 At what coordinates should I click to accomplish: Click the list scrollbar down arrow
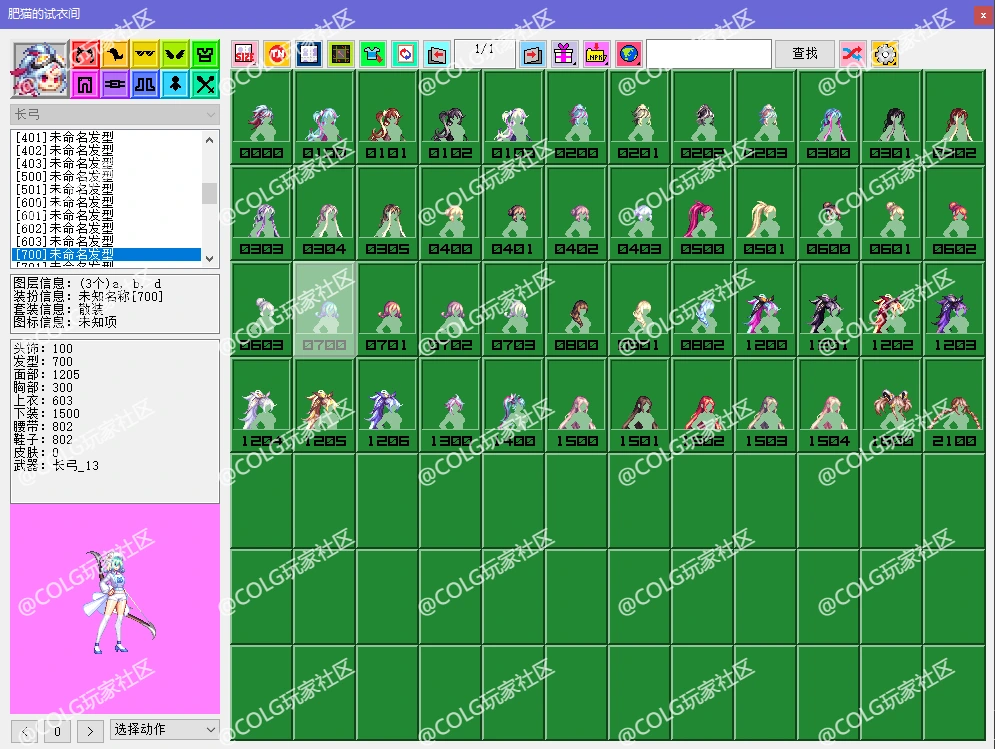tap(209, 258)
